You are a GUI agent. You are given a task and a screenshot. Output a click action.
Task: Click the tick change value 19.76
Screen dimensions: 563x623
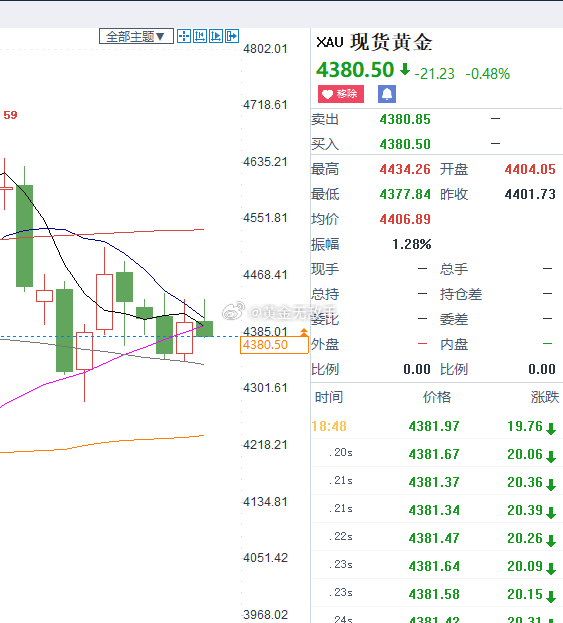tap(525, 426)
